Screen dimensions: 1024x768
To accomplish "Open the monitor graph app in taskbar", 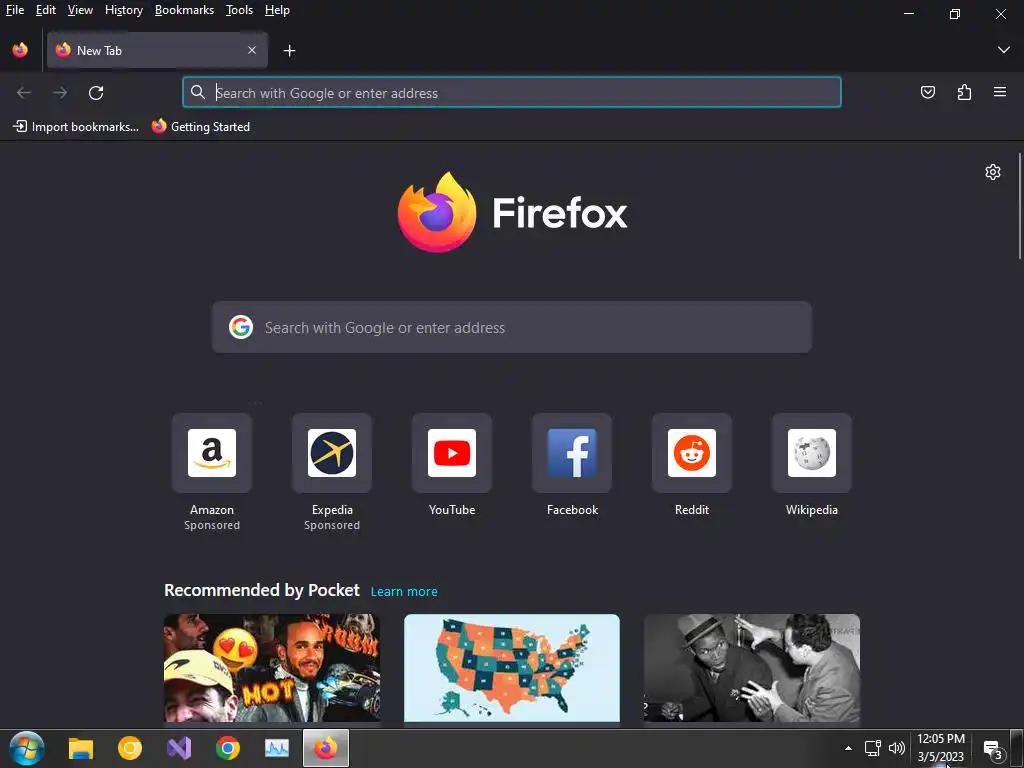I will tap(277, 748).
